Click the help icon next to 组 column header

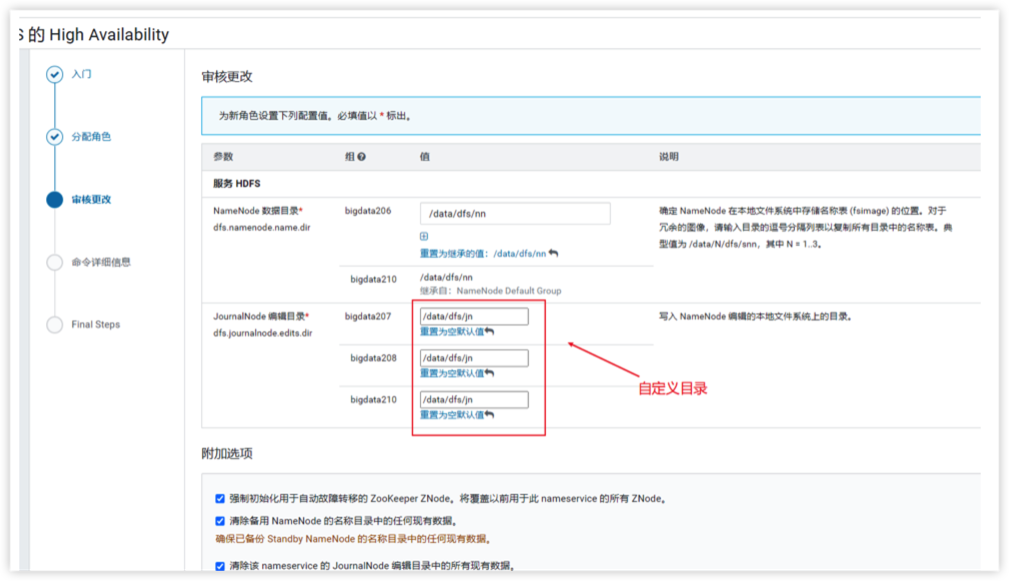tap(361, 157)
